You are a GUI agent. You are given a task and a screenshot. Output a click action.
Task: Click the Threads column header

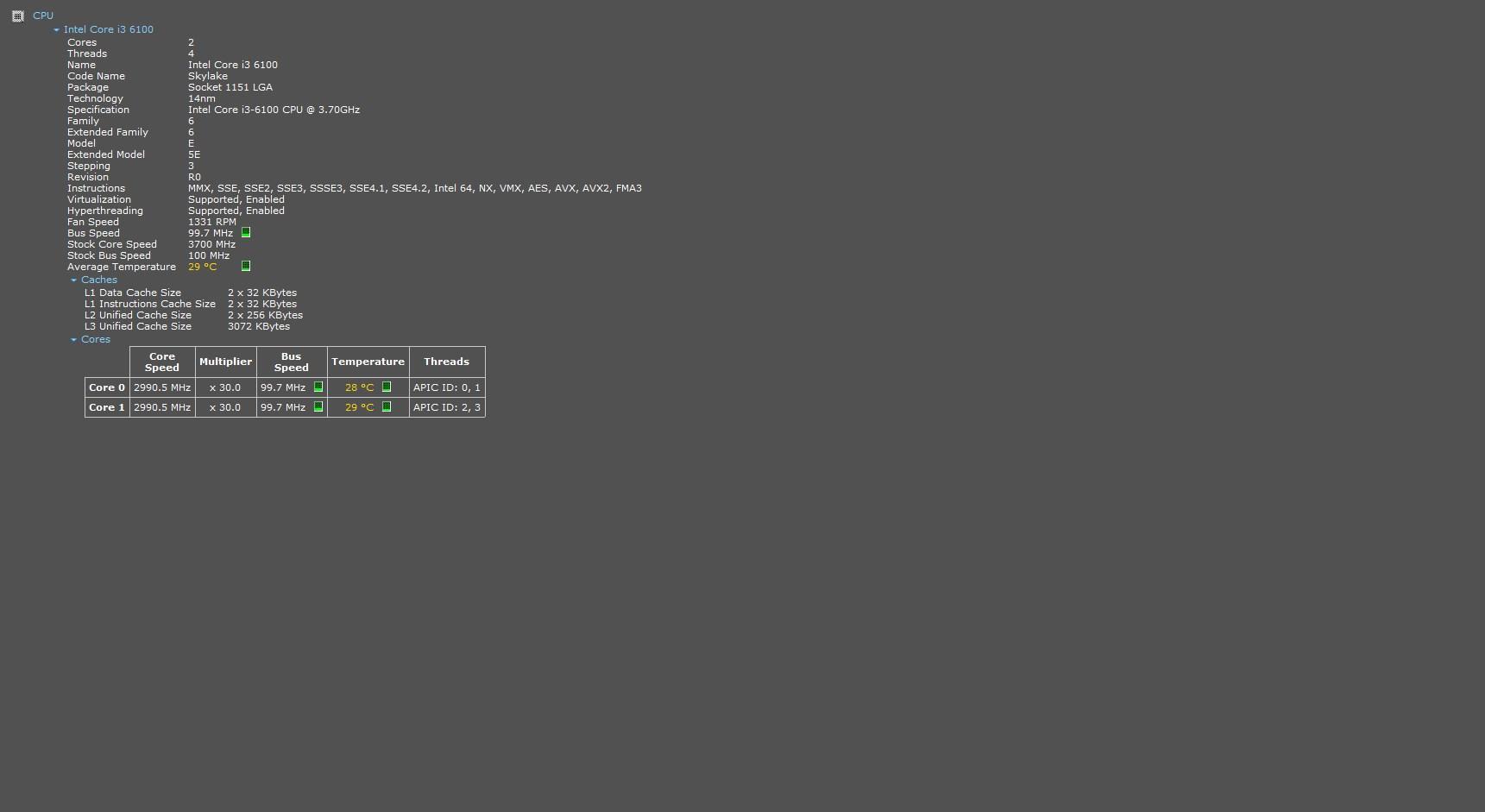click(447, 362)
